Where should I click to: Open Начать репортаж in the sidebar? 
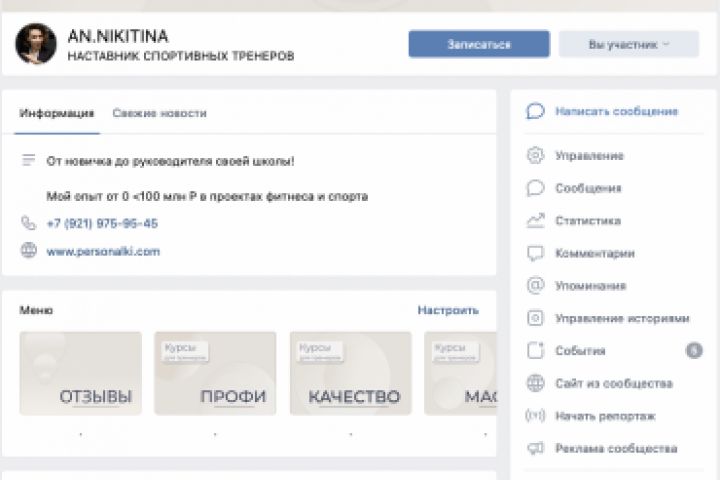(605, 416)
